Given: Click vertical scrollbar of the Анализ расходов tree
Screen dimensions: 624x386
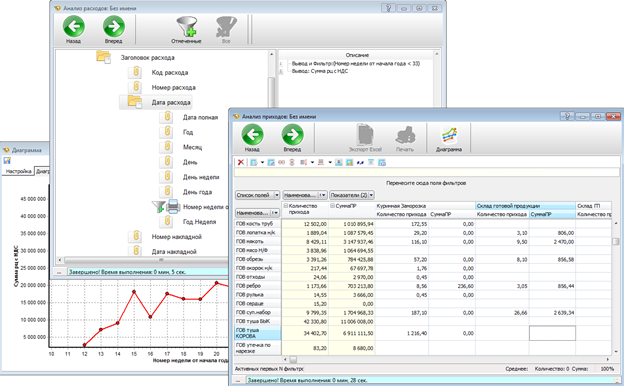Looking at the screenshot, I should tap(272, 92).
